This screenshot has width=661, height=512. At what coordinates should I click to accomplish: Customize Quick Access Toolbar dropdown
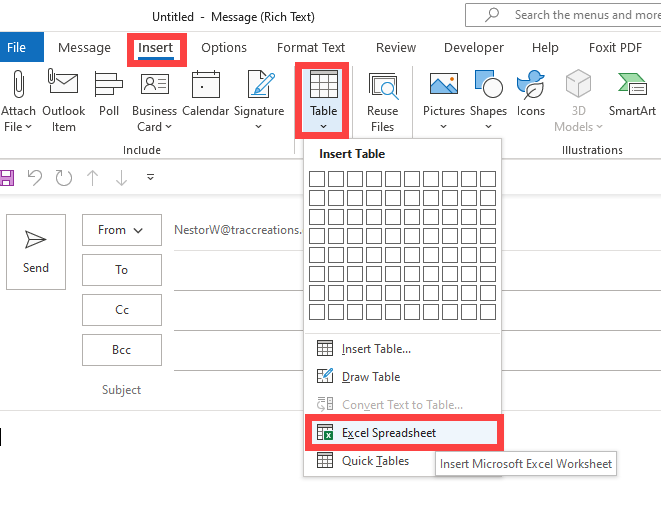[x=150, y=177]
